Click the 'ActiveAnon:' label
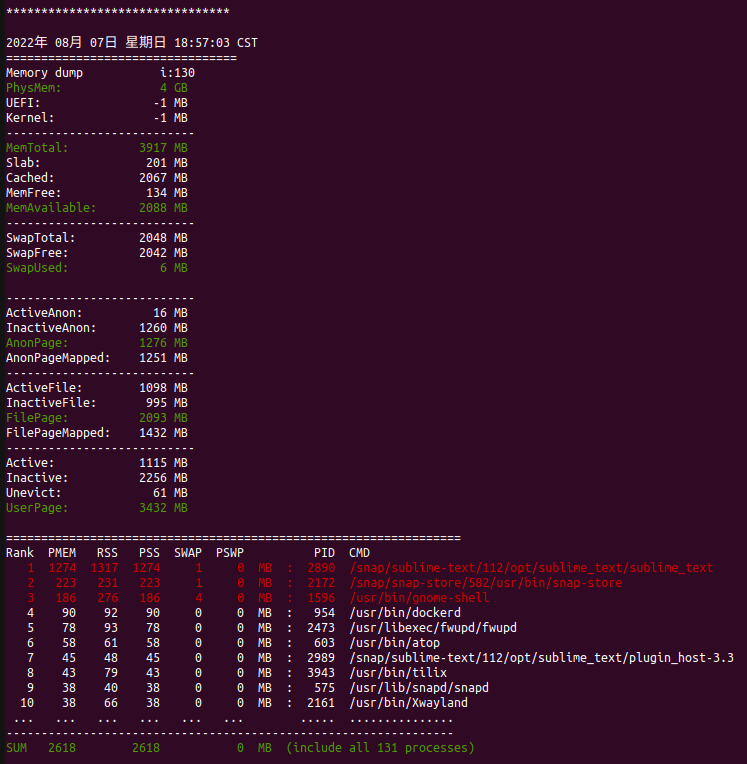The height and width of the screenshot is (764, 747). [x=44, y=313]
